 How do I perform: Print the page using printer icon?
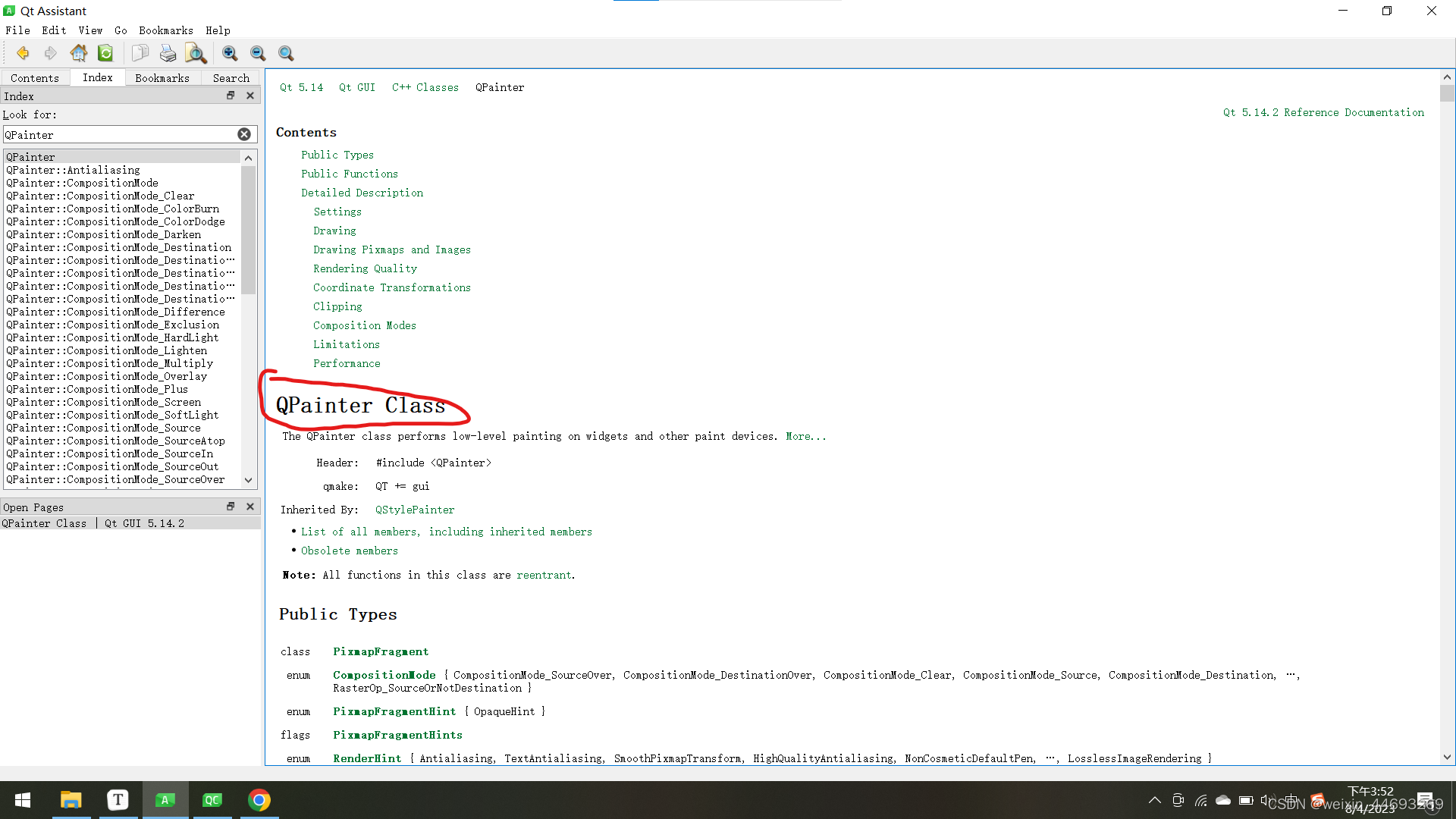168,53
